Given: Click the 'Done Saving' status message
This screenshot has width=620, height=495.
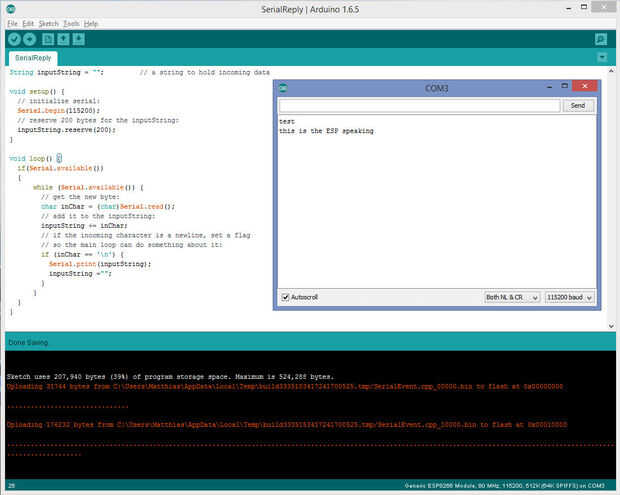Looking at the screenshot, I should click(28, 342).
